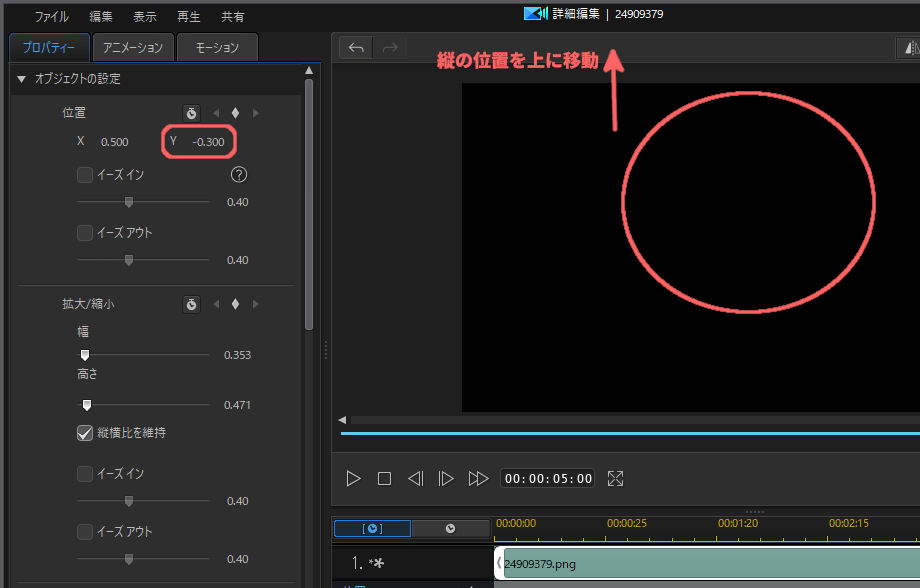The height and width of the screenshot is (588, 920).
Task: Switch to the アニメーション tab
Action: 133,48
